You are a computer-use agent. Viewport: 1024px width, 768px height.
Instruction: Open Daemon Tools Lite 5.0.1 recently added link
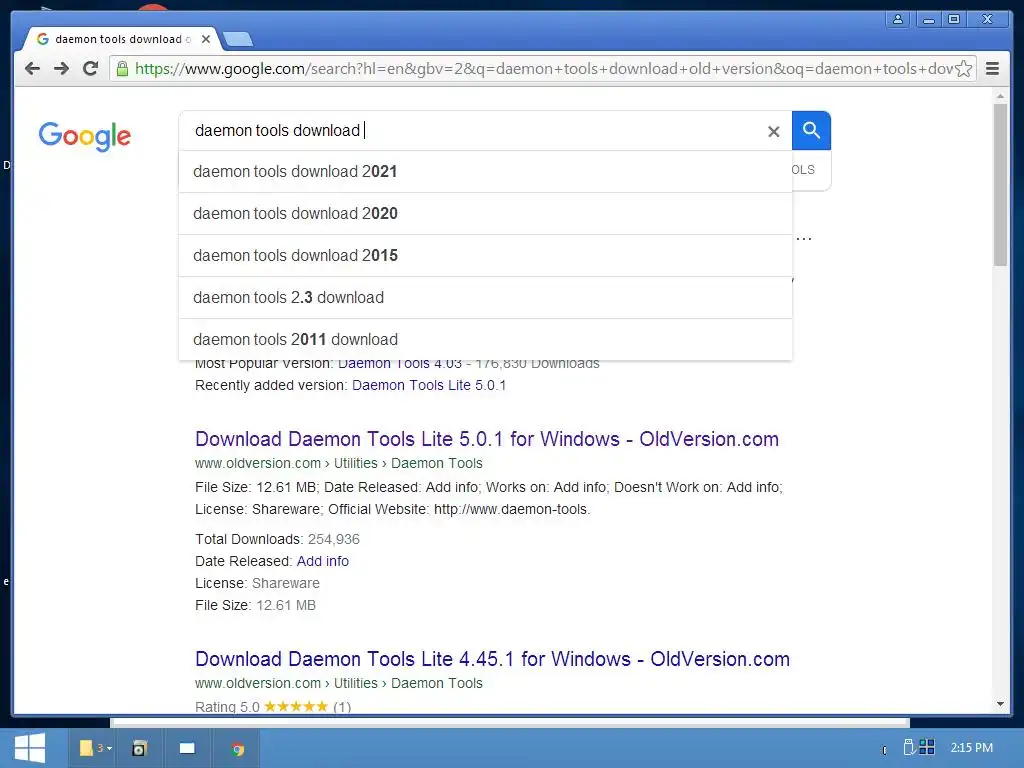(429, 385)
